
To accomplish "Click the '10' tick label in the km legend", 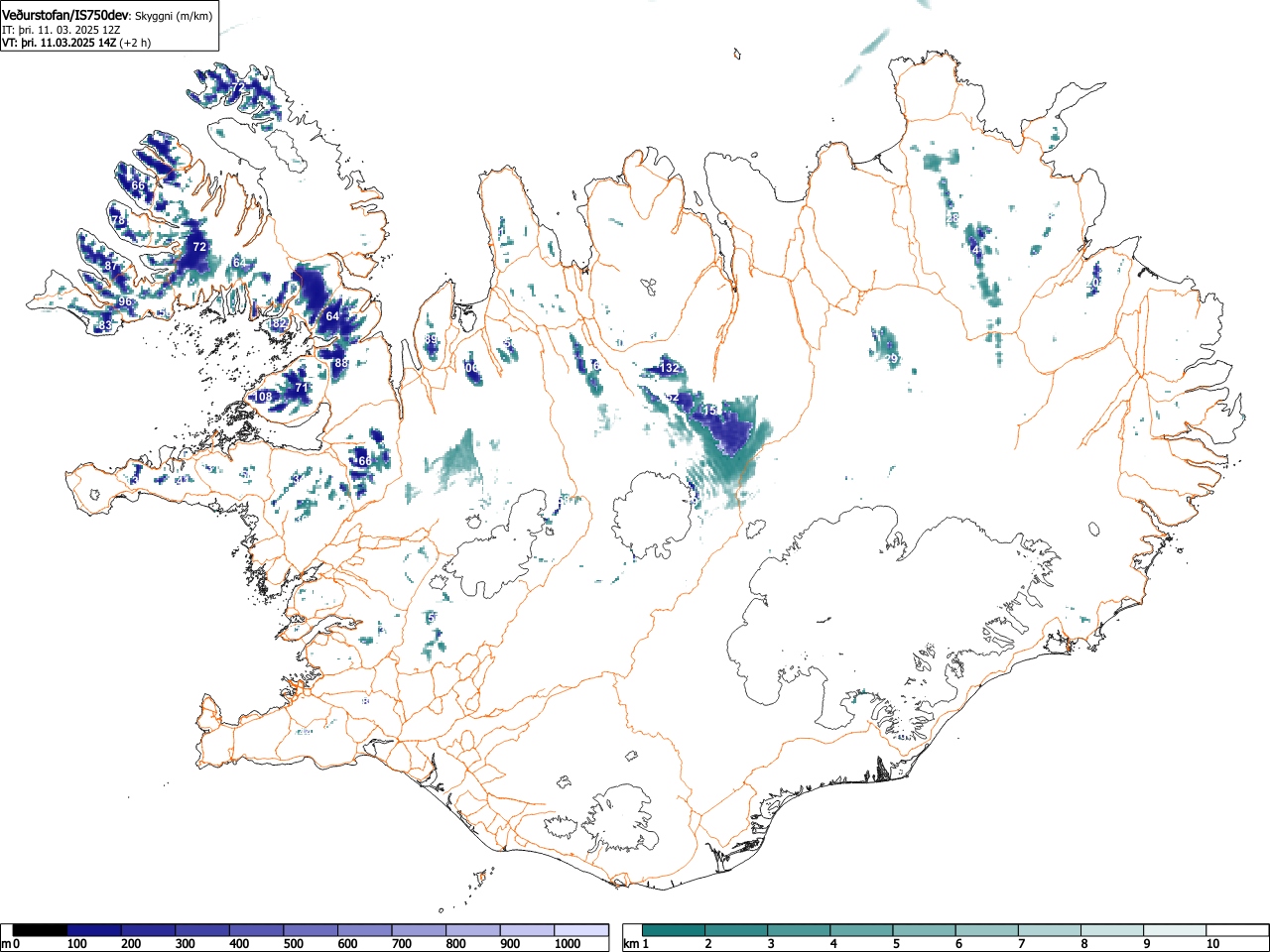I will click(1211, 944).
